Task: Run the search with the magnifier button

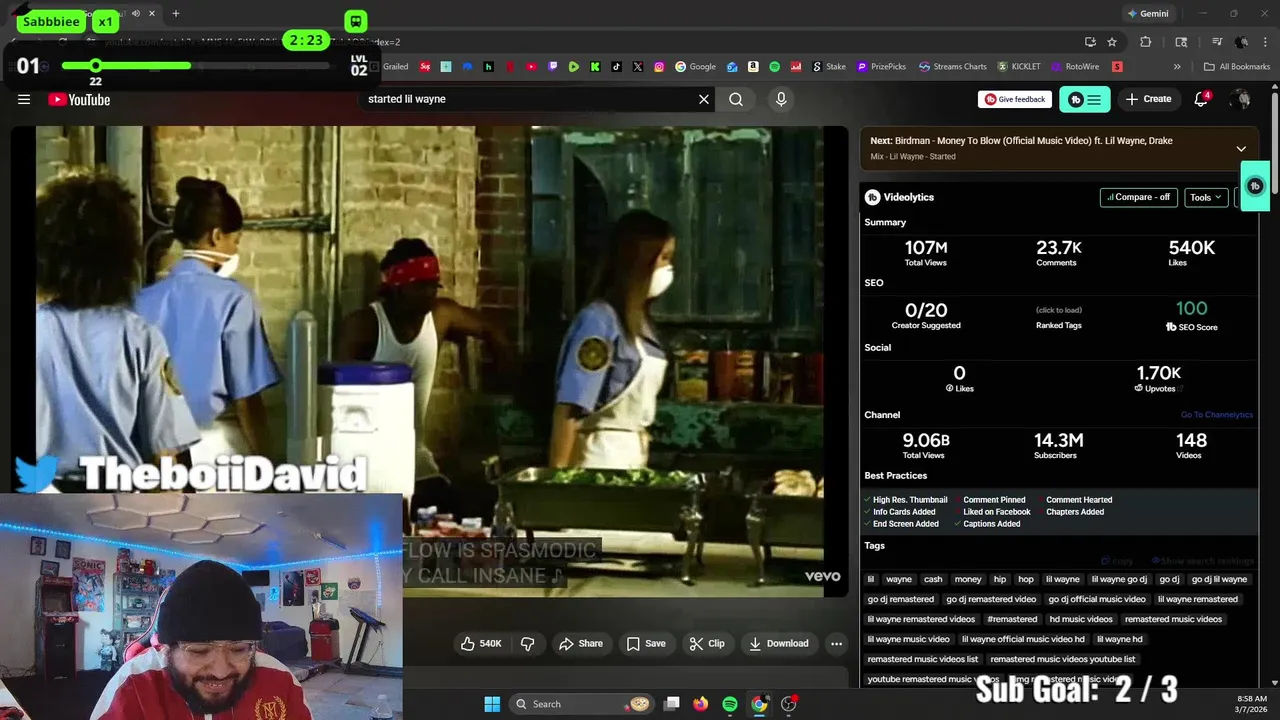Action: pyautogui.click(x=736, y=99)
